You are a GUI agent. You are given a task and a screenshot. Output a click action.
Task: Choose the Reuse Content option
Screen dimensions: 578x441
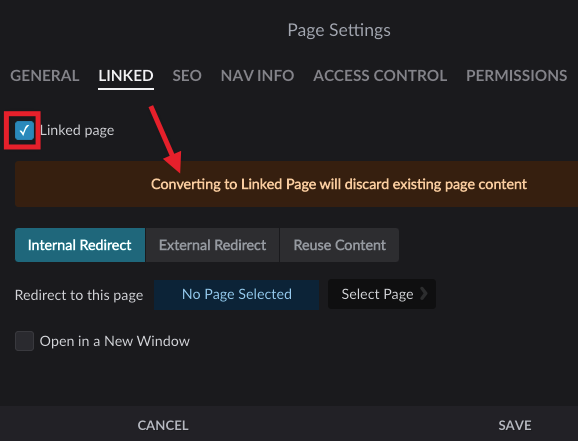click(x=340, y=245)
